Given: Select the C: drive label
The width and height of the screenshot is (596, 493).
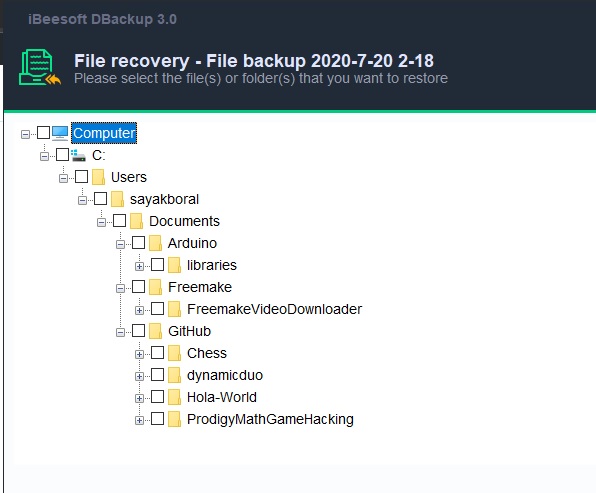Looking at the screenshot, I should tap(99, 155).
